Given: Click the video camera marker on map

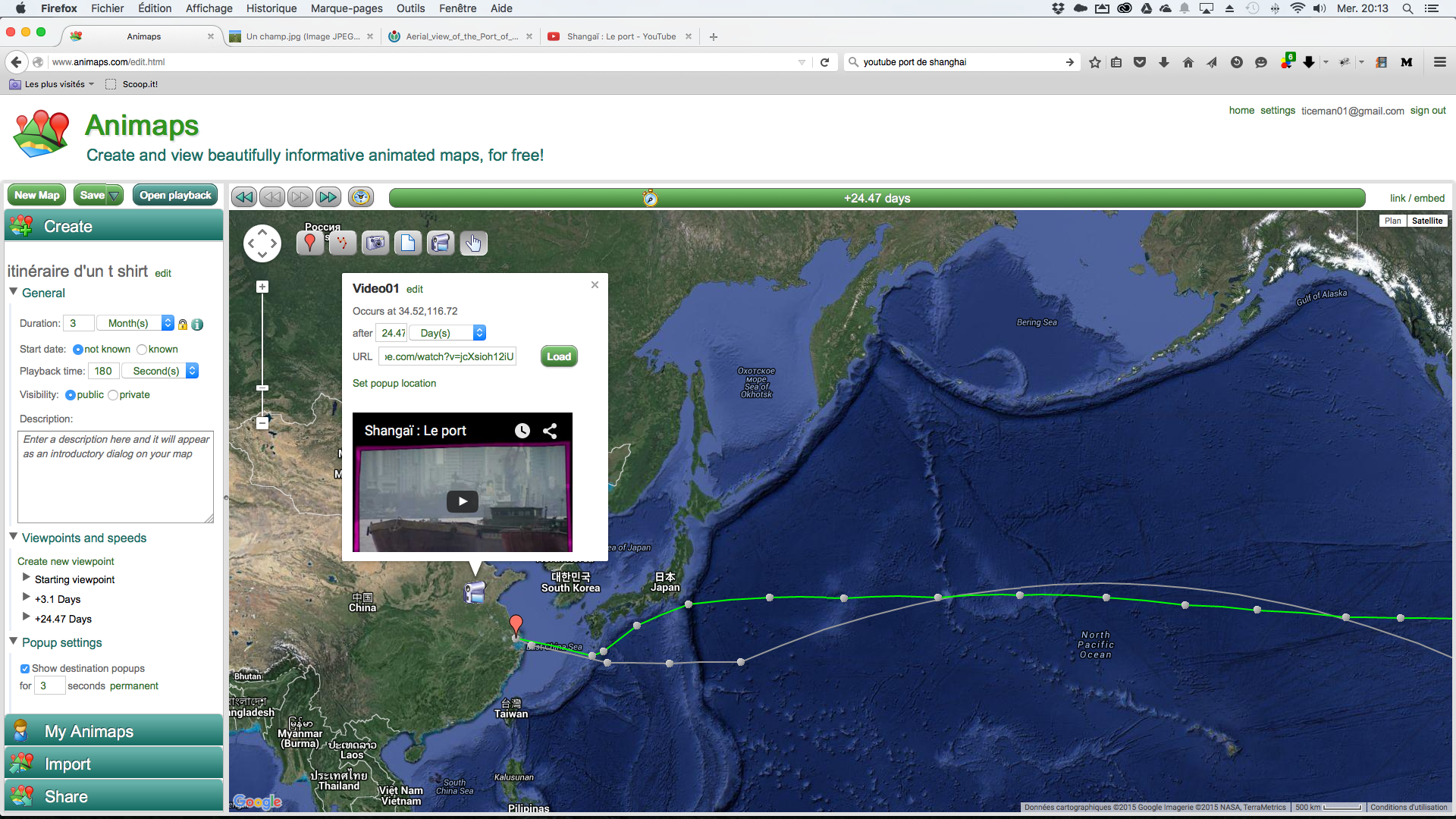Looking at the screenshot, I should pyautogui.click(x=475, y=592).
